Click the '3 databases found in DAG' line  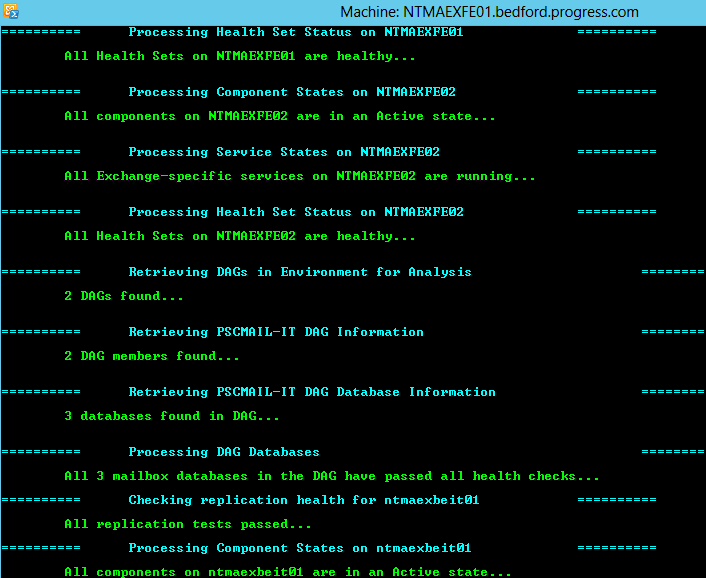click(x=171, y=416)
